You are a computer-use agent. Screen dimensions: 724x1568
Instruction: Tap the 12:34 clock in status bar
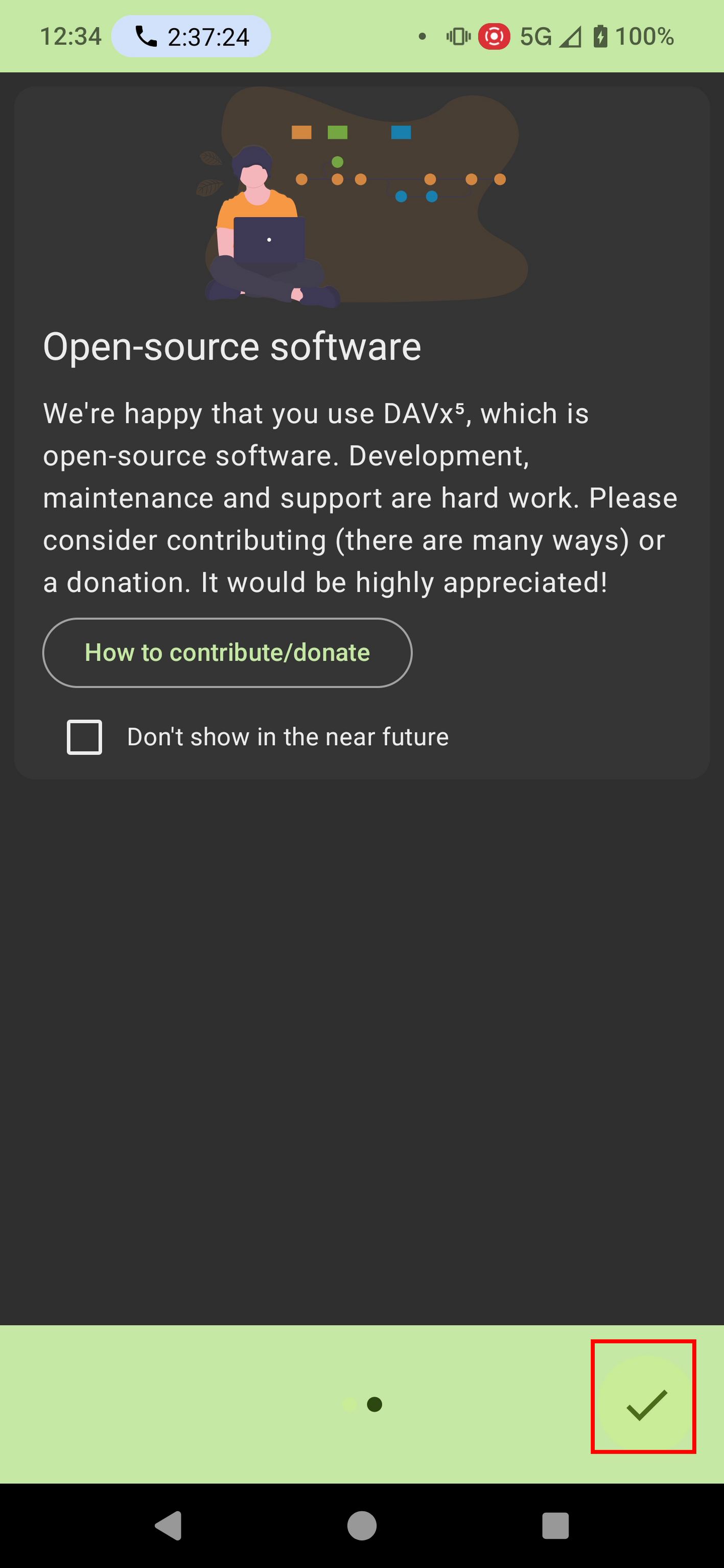pyautogui.click(x=71, y=37)
